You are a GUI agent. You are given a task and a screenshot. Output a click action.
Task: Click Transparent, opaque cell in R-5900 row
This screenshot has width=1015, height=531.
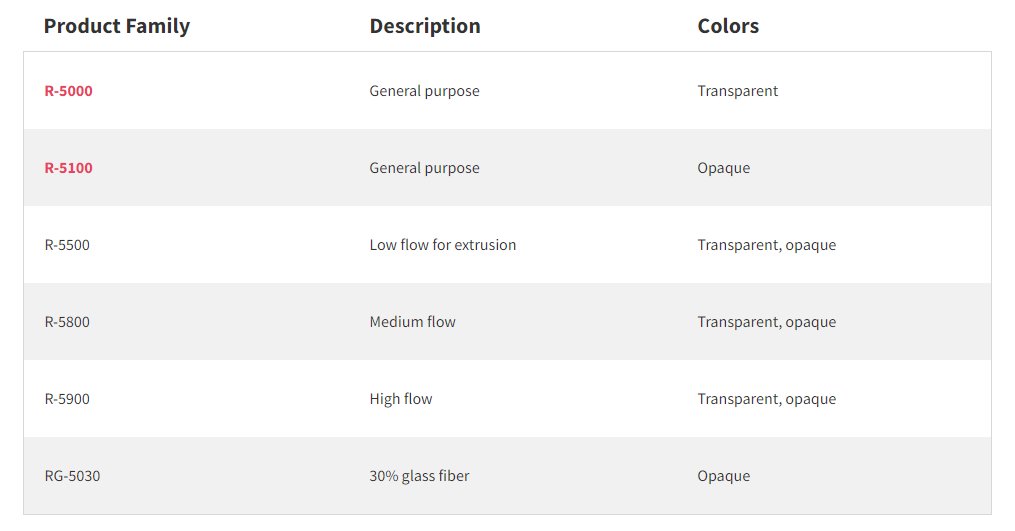767,400
